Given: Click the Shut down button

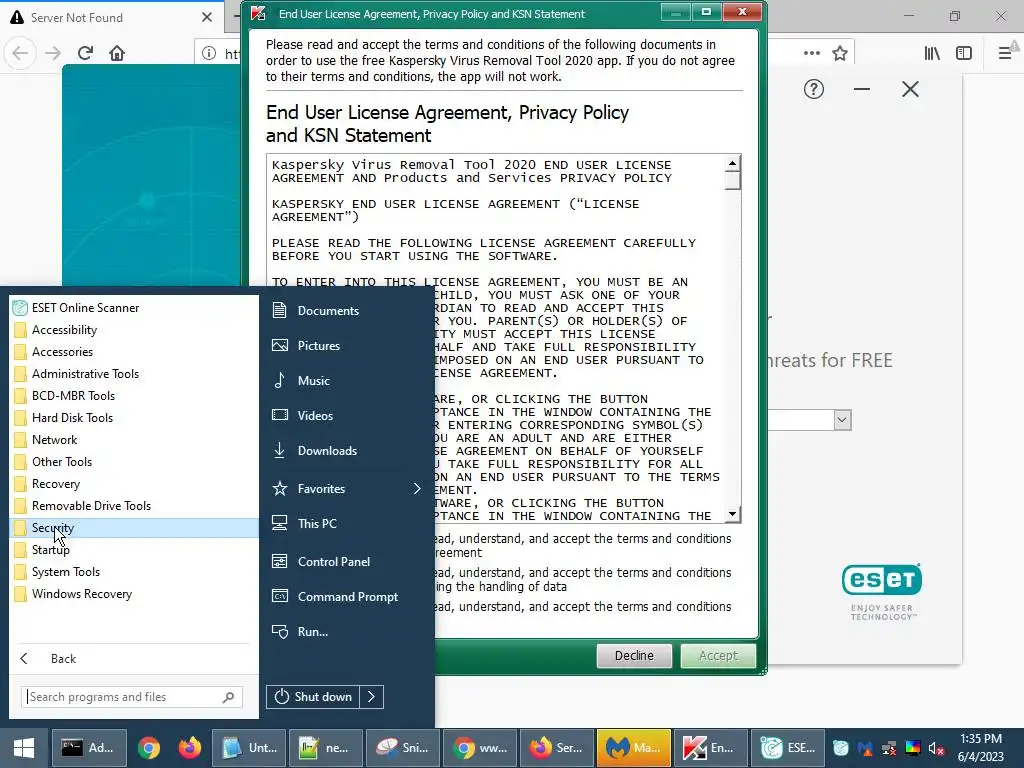Looking at the screenshot, I should point(313,697).
